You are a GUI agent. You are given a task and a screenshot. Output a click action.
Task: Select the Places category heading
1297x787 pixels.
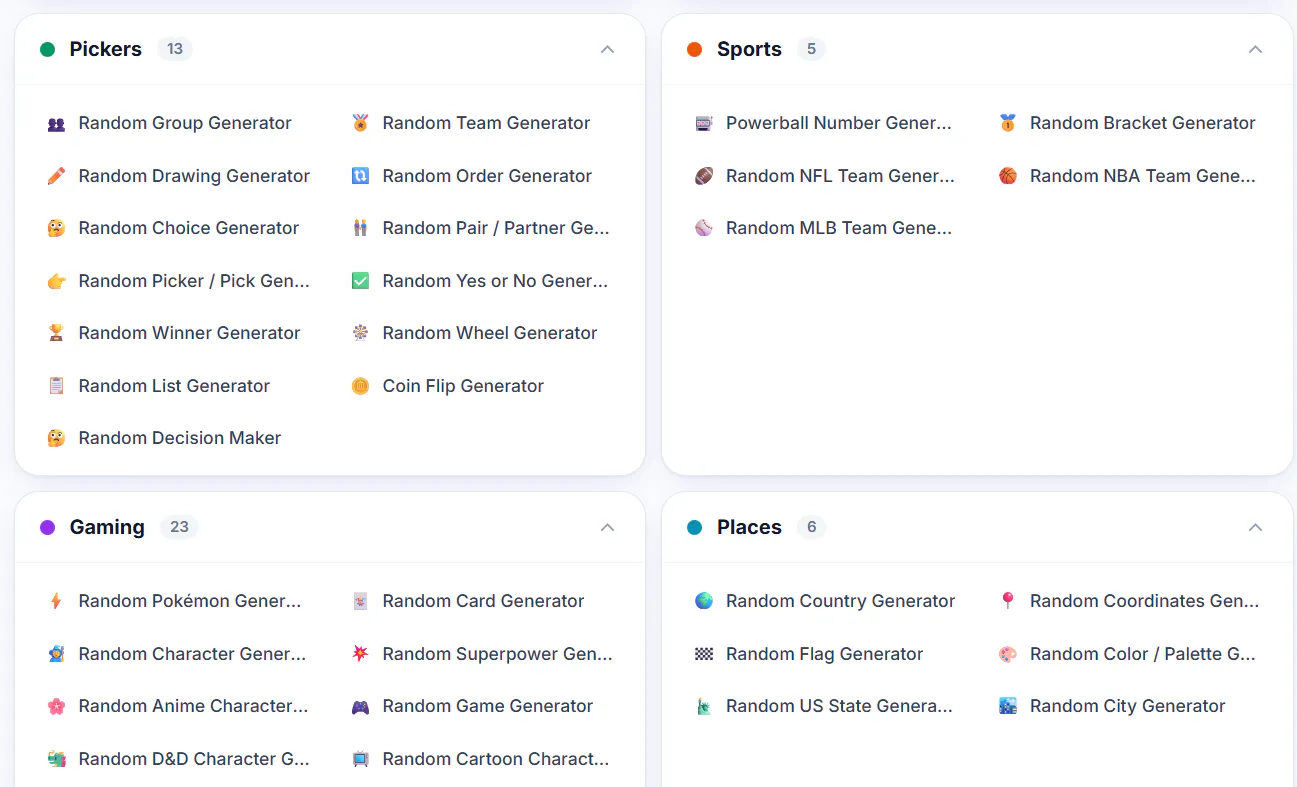coord(749,527)
